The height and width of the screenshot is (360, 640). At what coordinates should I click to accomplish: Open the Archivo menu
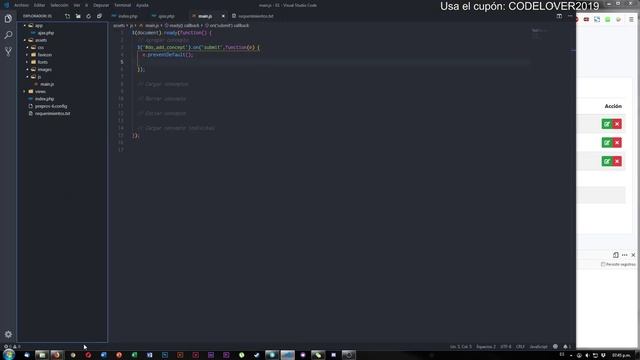click(x=21, y=5)
